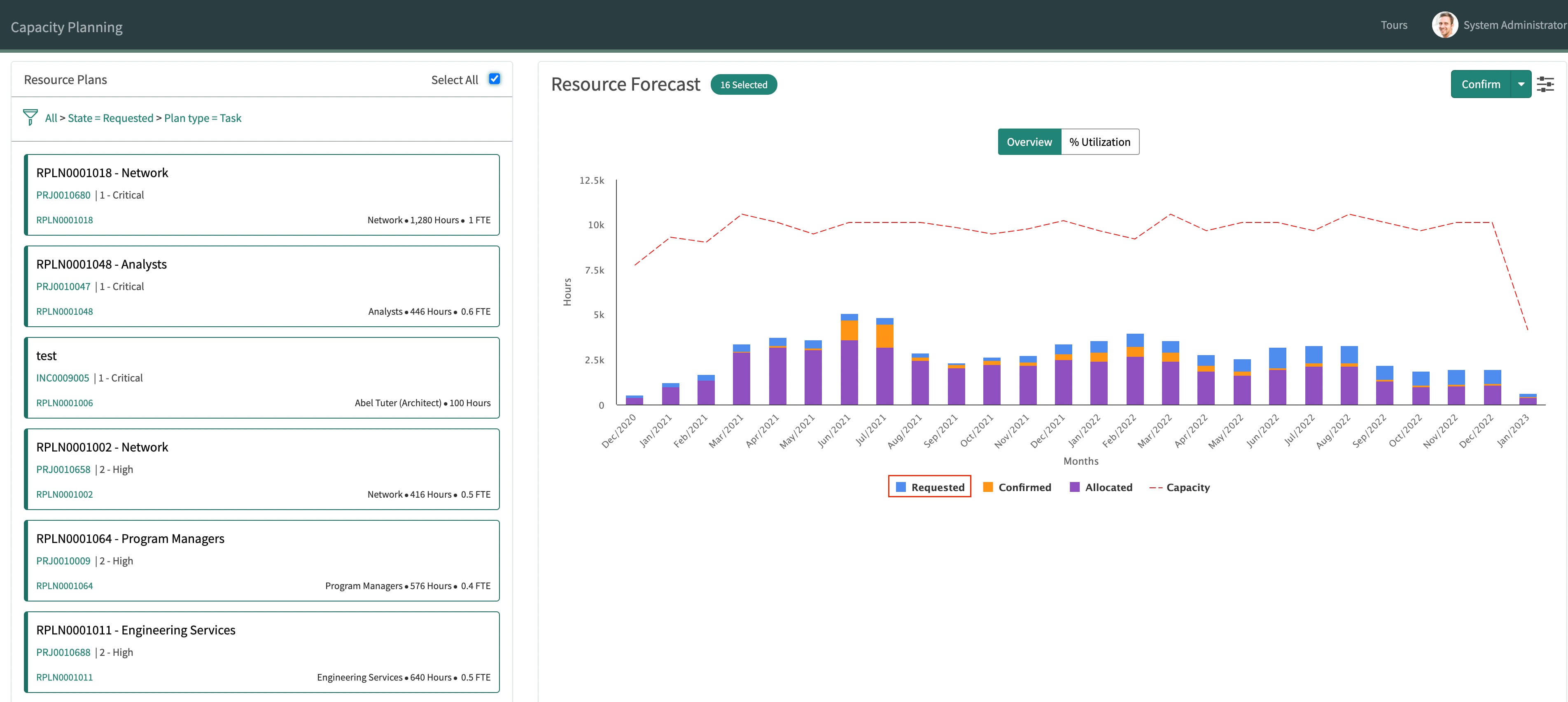Open project link PRJ0010680
Screen dimensions: 1568x702
coord(64,195)
